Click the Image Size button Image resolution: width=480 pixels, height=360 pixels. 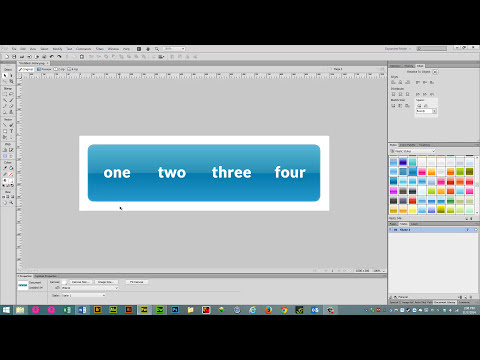pyautogui.click(x=106, y=282)
